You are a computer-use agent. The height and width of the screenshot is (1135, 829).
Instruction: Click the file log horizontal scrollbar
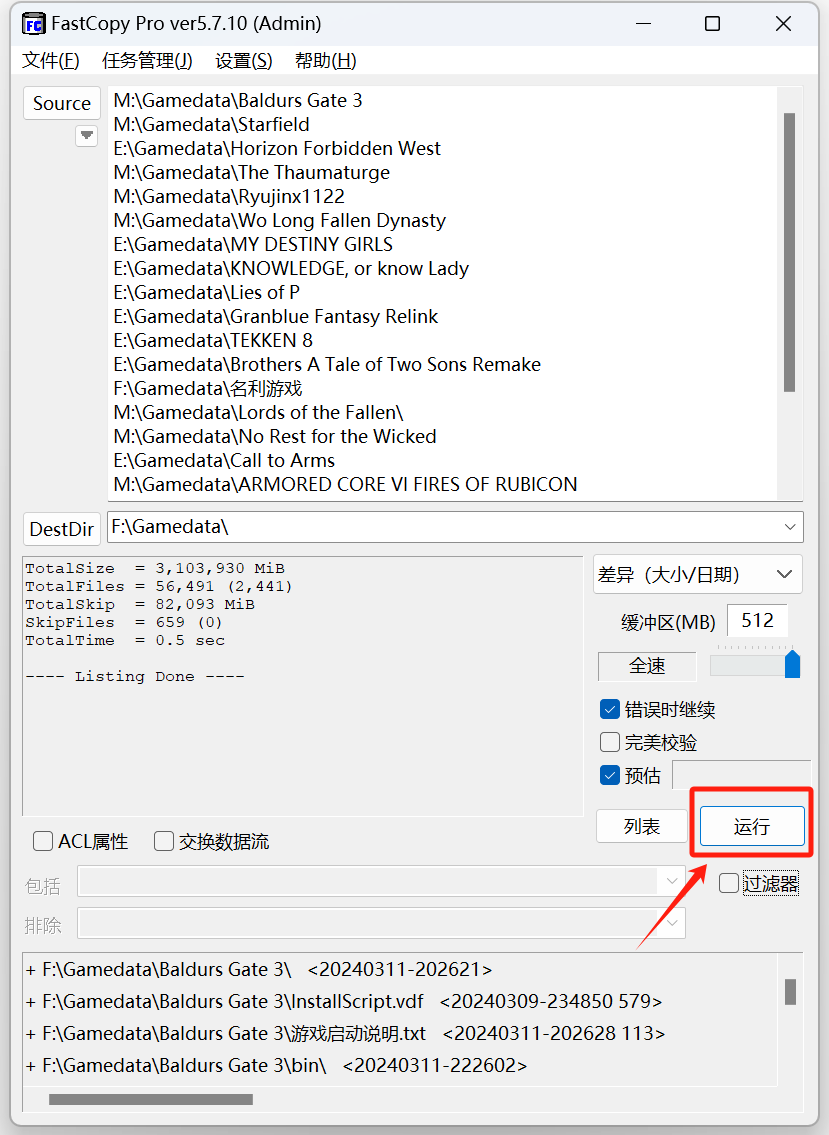[151, 1100]
